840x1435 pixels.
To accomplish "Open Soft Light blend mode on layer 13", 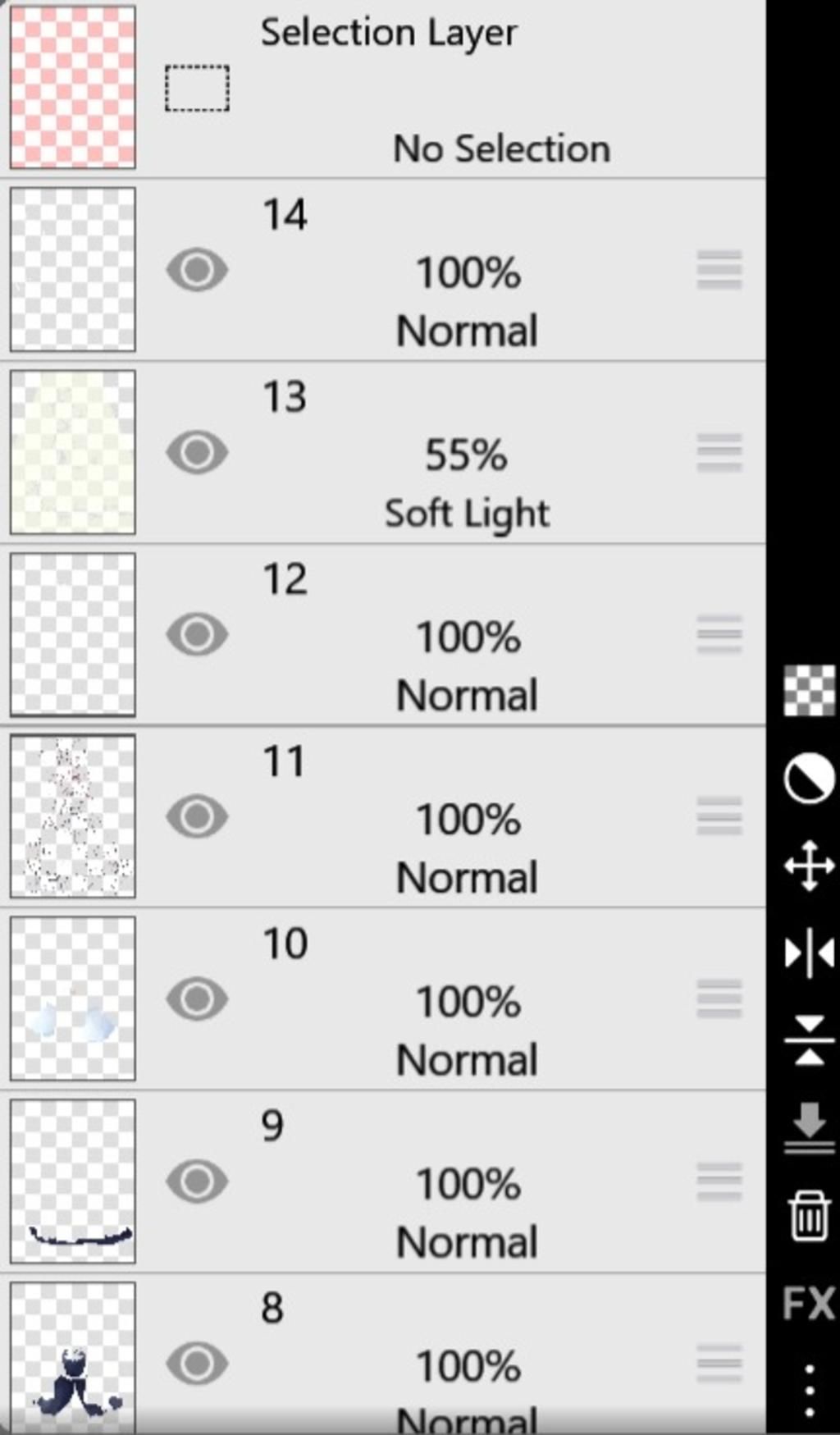I will 467,514.
